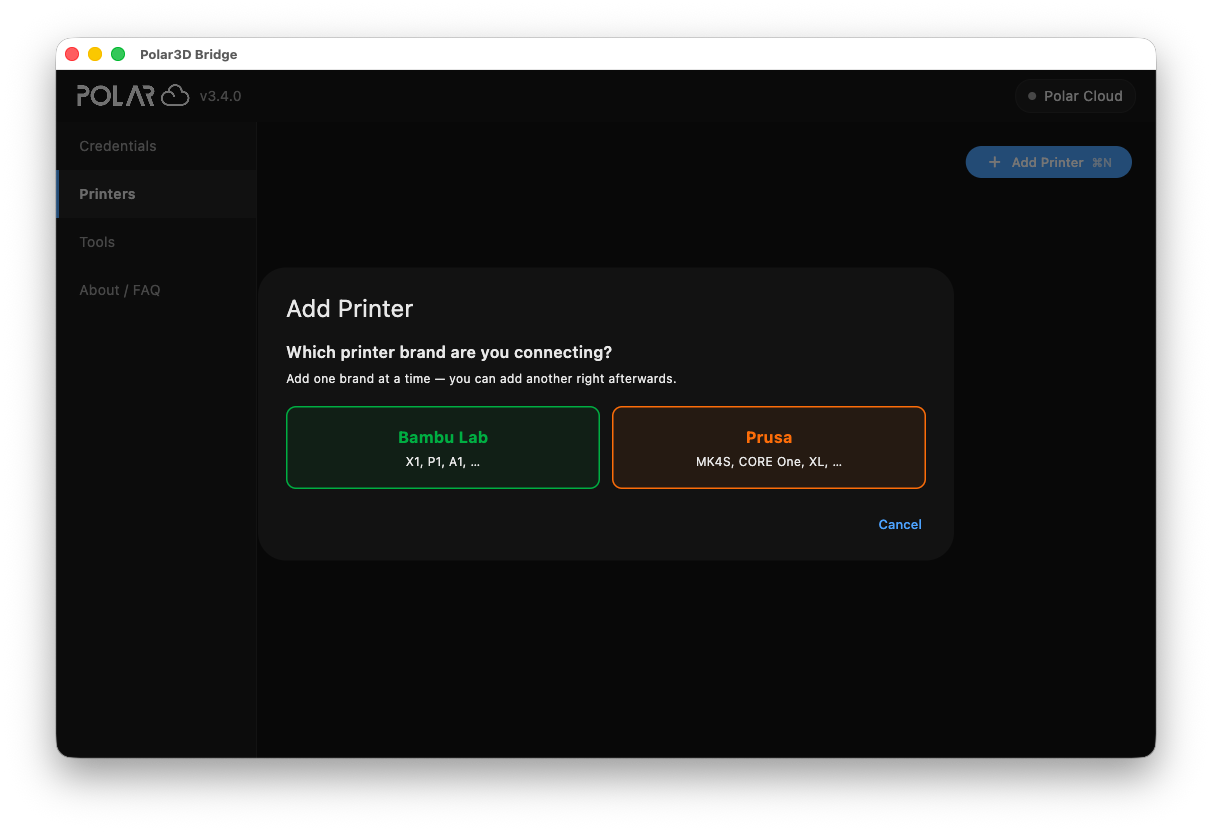Viewport: 1212px width, 832px height.
Task: Open the Tools sidebar section
Action: pyautogui.click(x=157, y=242)
